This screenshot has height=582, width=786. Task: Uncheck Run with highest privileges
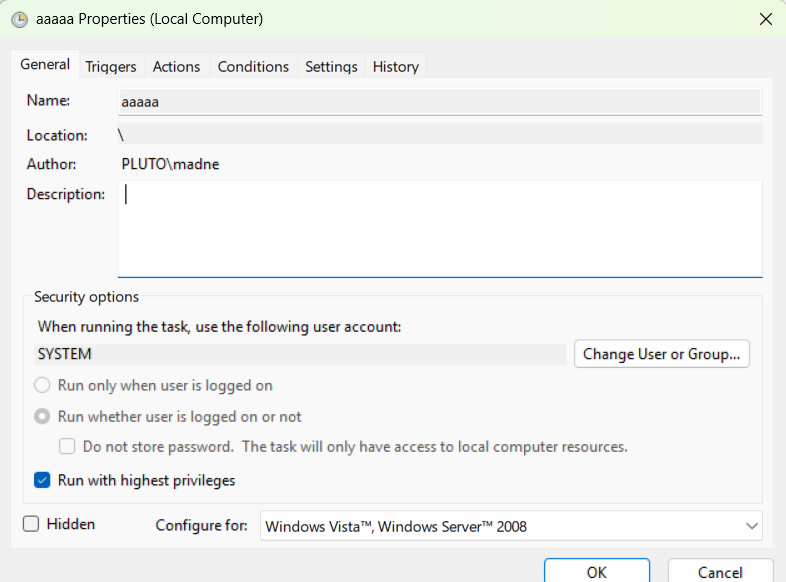pyautogui.click(x=42, y=480)
